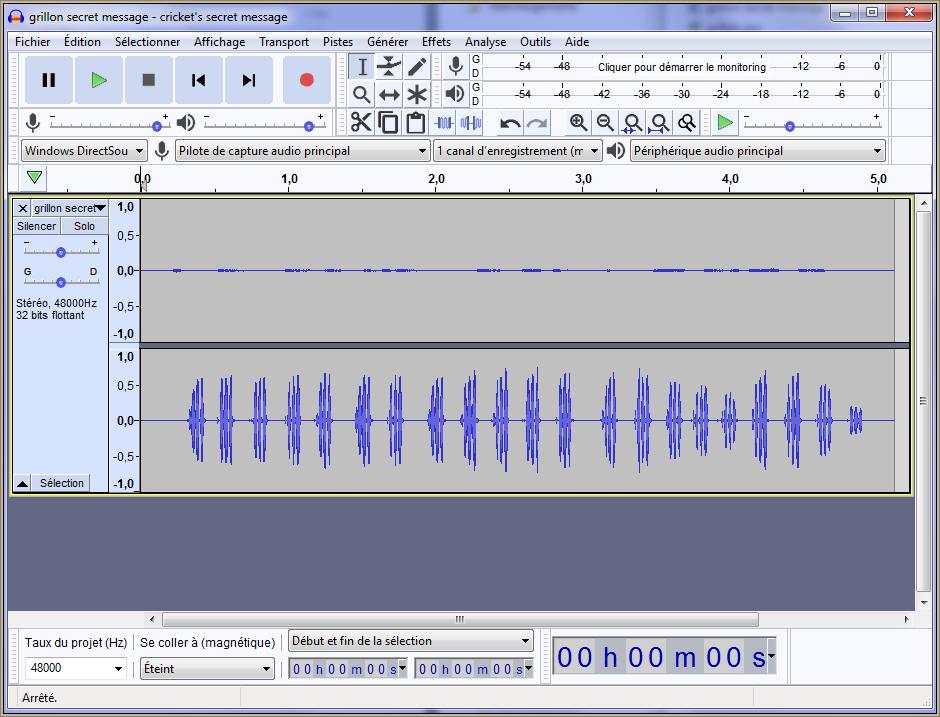Viewport: 940px width, 717px height.
Task: Click the Zoom In magnifier
Action: 578,123
